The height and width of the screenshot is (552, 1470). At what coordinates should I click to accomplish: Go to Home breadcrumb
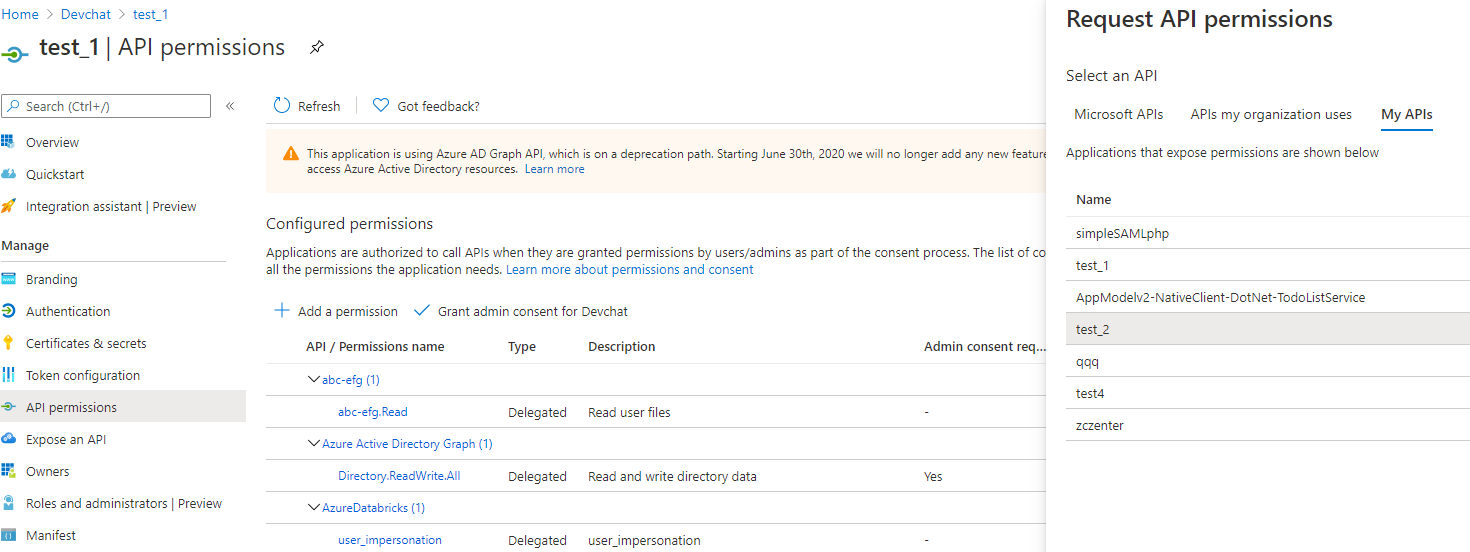pos(19,14)
